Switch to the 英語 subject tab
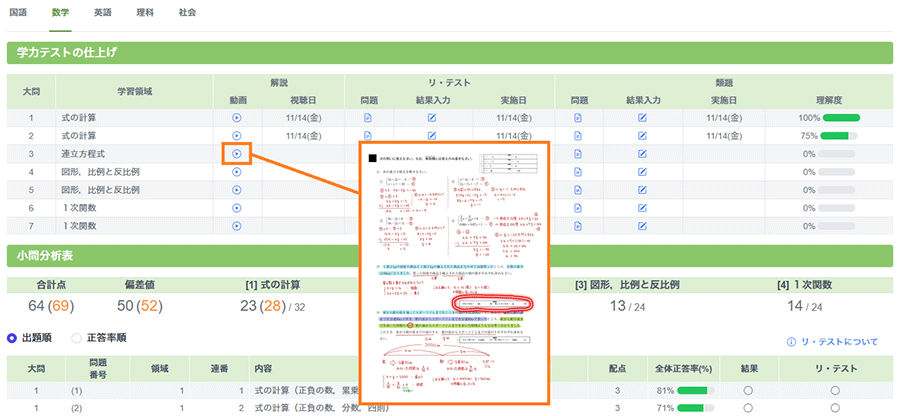The width and height of the screenshot is (900, 416). pyautogui.click(x=103, y=13)
